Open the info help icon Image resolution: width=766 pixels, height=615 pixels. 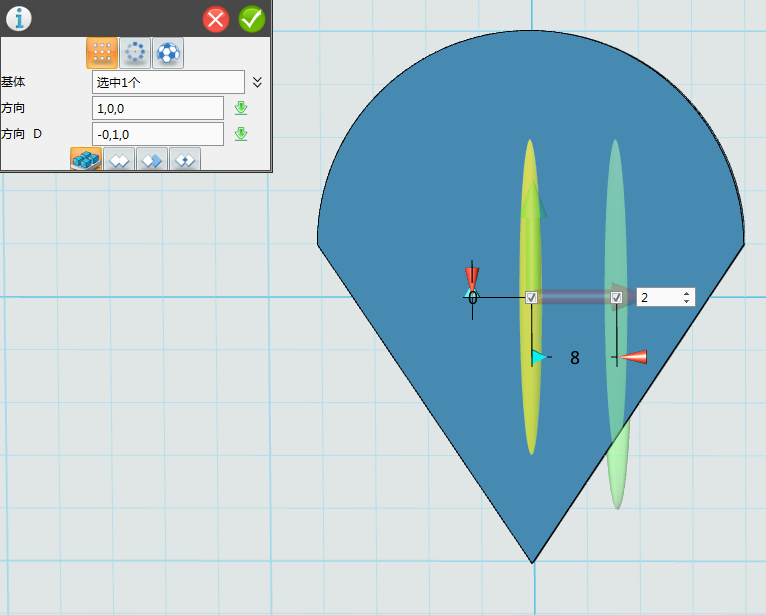point(19,19)
